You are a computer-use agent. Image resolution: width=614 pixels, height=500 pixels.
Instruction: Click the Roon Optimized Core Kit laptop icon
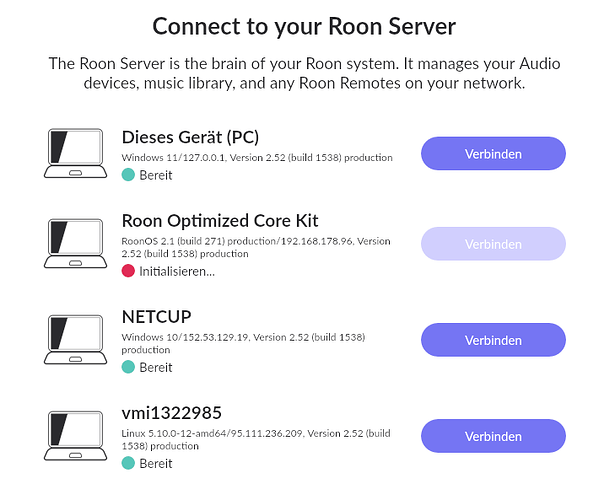click(x=75, y=244)
